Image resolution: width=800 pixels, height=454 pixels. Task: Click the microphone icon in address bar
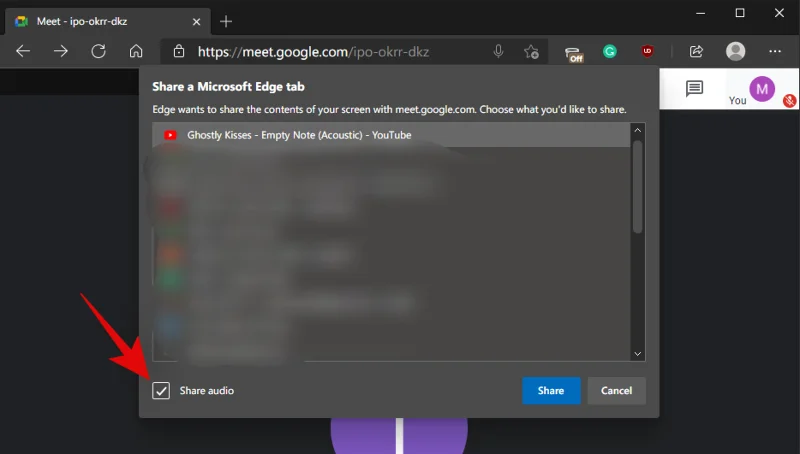pyautogui.click(x=498, y=51)
